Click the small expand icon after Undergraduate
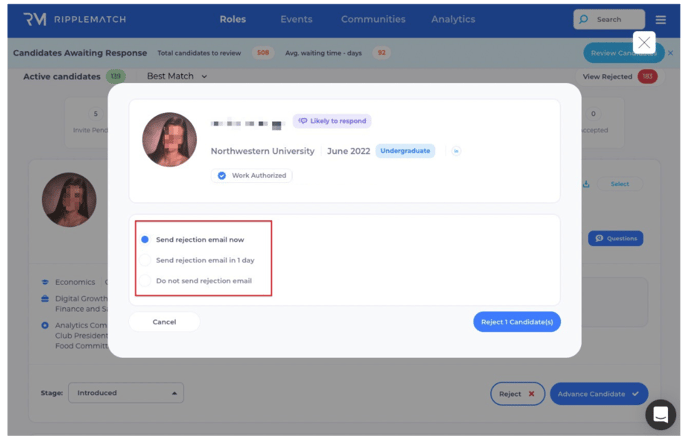The height and width of the screenshot is (437, 688). coord(456,151)
